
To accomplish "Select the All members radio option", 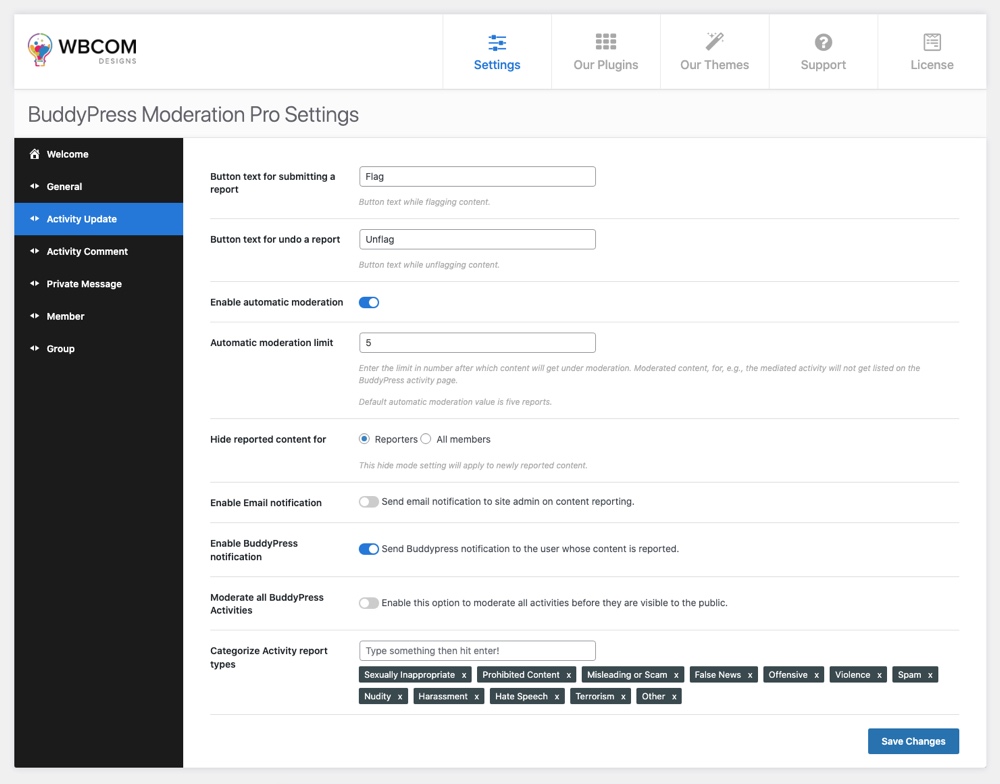I will pyautogui.click(x=426, y=439).
